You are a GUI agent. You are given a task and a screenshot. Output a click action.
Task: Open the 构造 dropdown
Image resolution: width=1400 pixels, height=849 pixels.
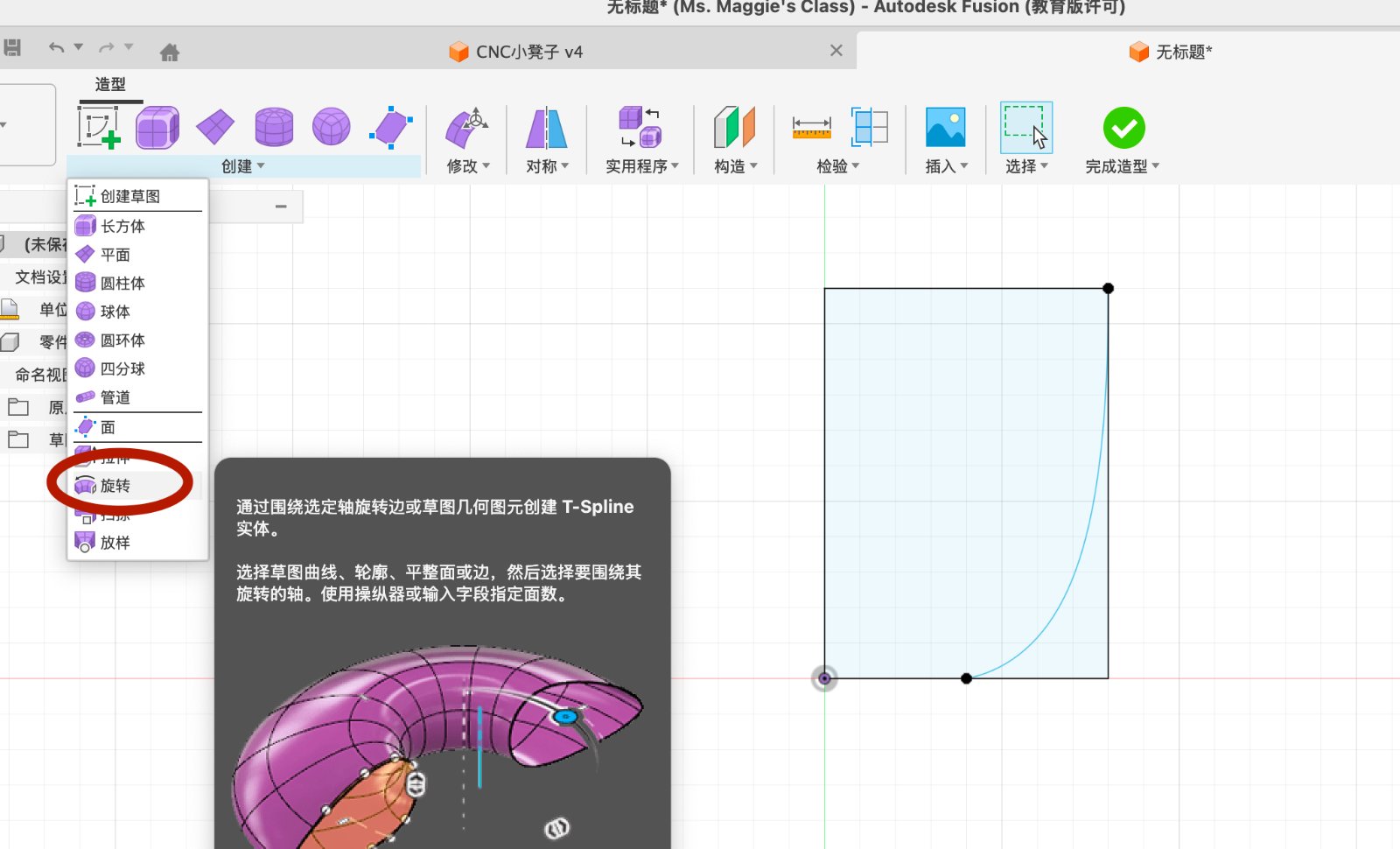coord(733,166)
